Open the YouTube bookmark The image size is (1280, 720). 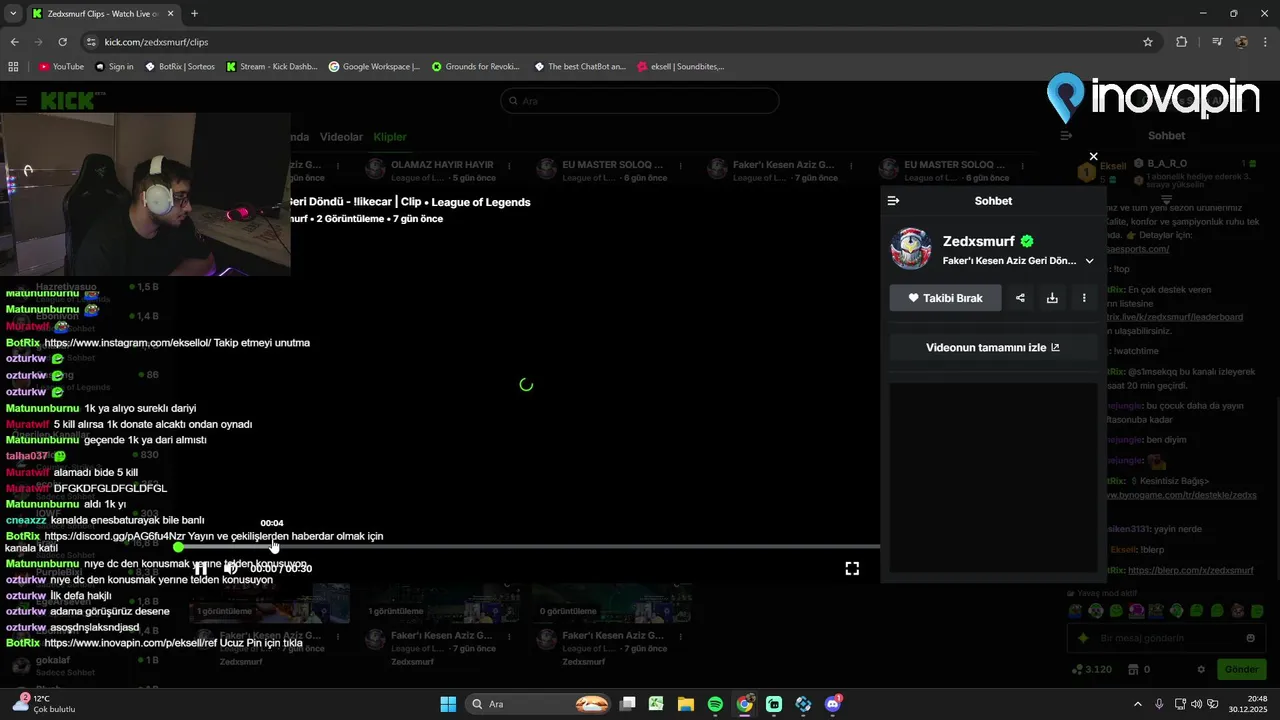click(x=61, y=67)
